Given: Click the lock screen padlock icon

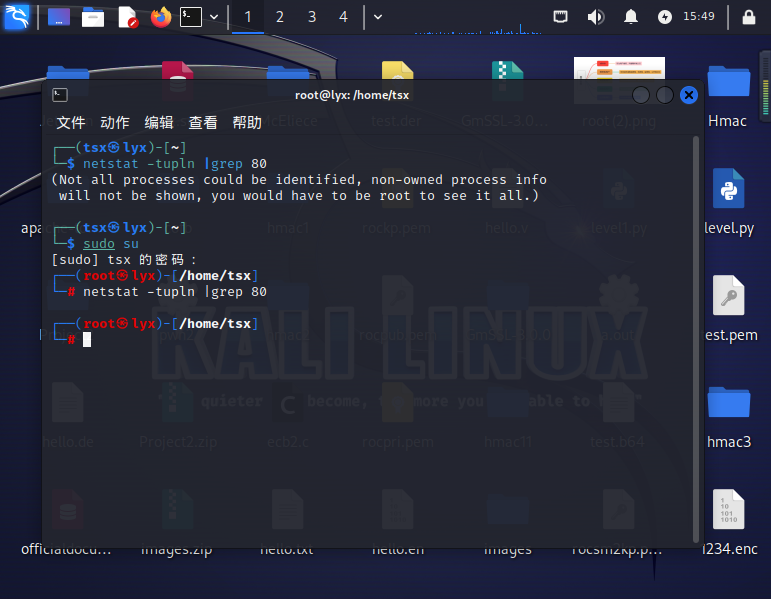Looking at the screenshot, I should tap(749, 17).
